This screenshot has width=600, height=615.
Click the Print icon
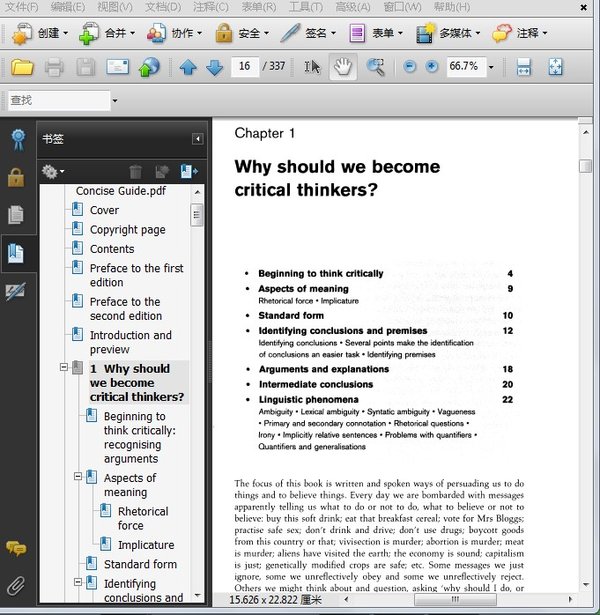pyautogui.click(x=54, y=67)
